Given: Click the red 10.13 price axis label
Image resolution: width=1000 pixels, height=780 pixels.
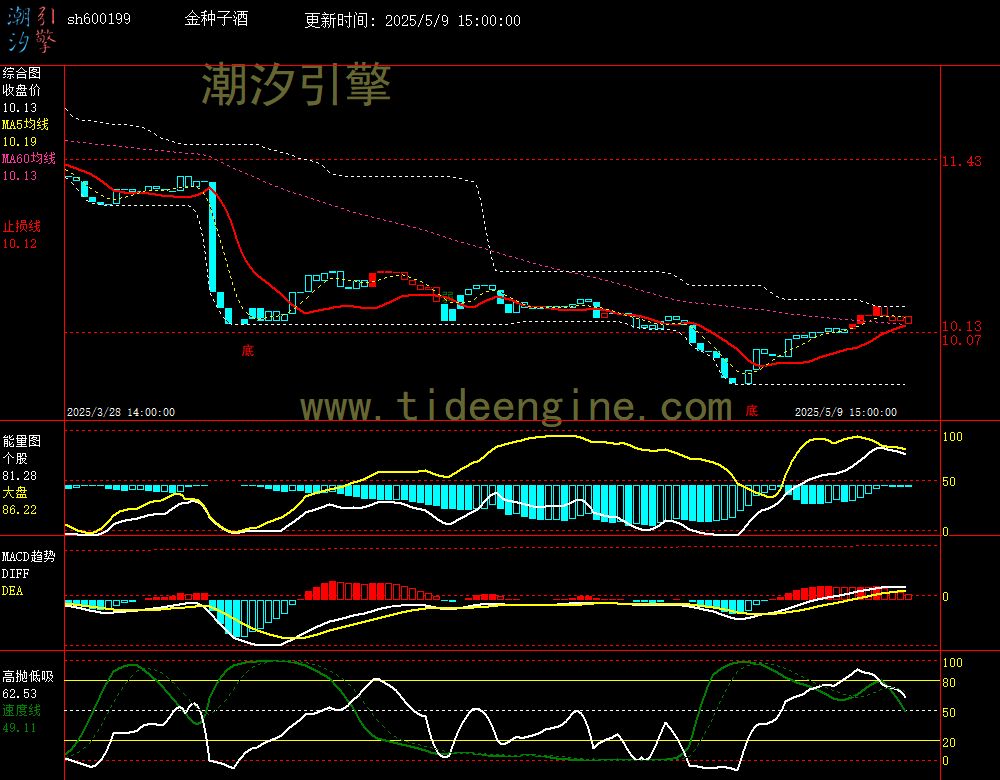Looking at the screenshot, I should [x=962, y=326].
